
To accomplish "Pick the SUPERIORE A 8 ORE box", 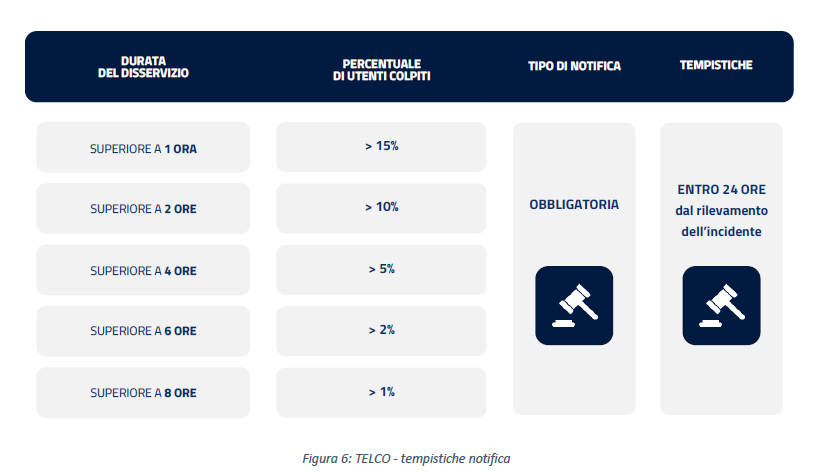I will coord(143,393).
